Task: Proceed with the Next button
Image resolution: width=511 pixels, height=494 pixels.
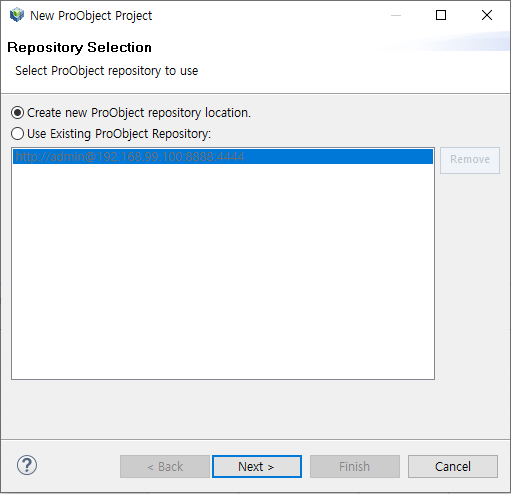Action: pyautogui.click(x=257, y=466)
